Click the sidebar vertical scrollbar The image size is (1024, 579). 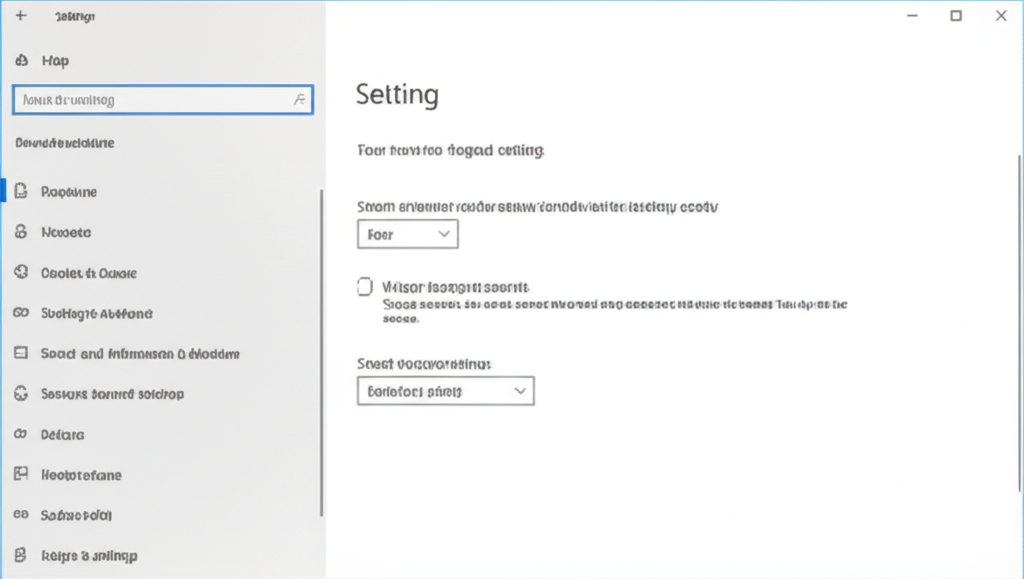321,352
